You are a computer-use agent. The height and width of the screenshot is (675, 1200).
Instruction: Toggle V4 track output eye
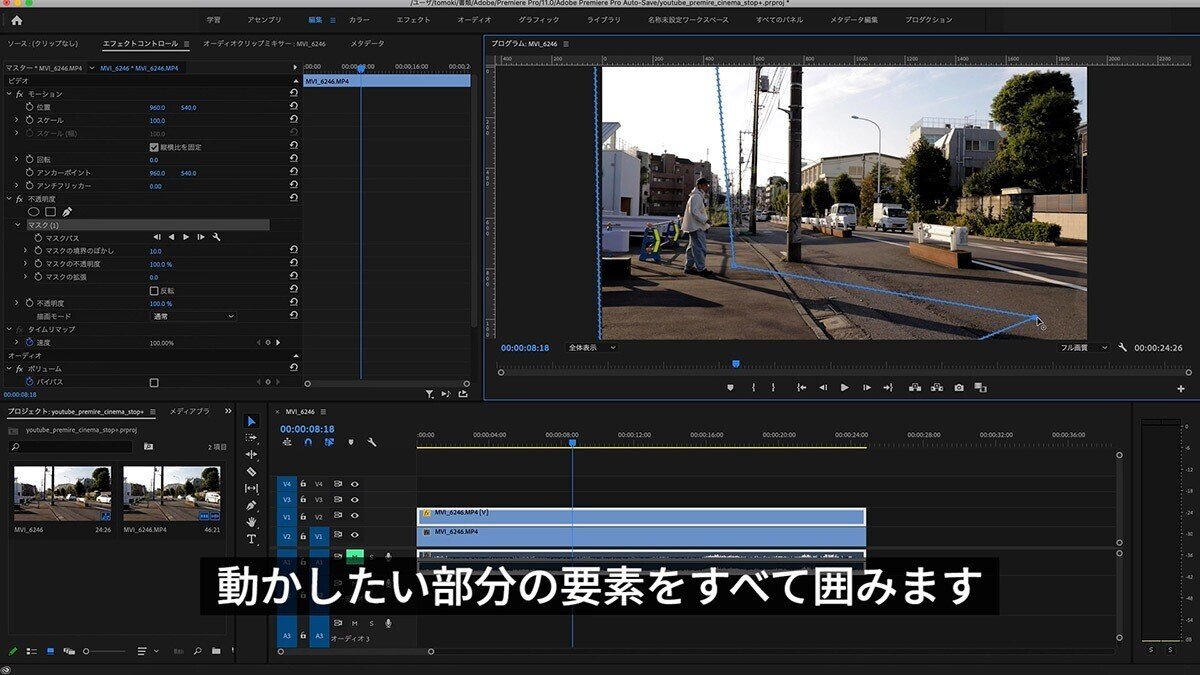point(354,484)
